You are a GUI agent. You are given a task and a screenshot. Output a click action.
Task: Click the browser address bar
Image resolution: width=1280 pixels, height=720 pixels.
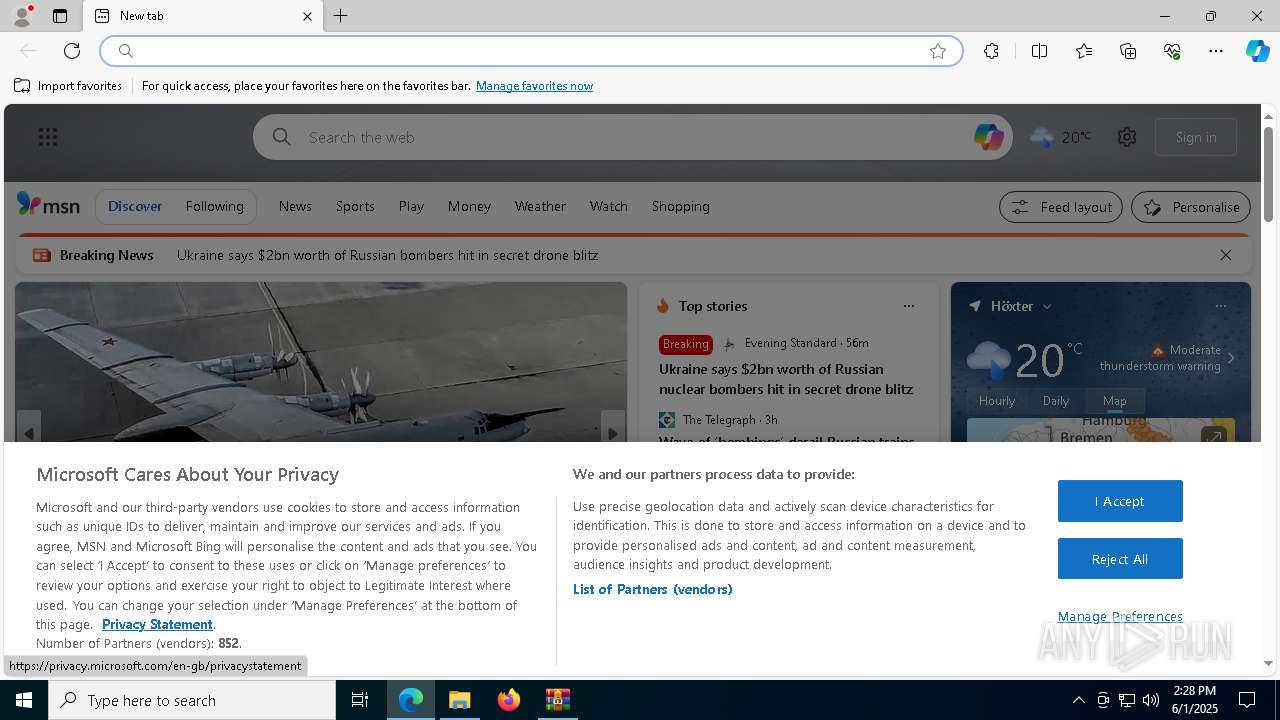click(531, 51)
